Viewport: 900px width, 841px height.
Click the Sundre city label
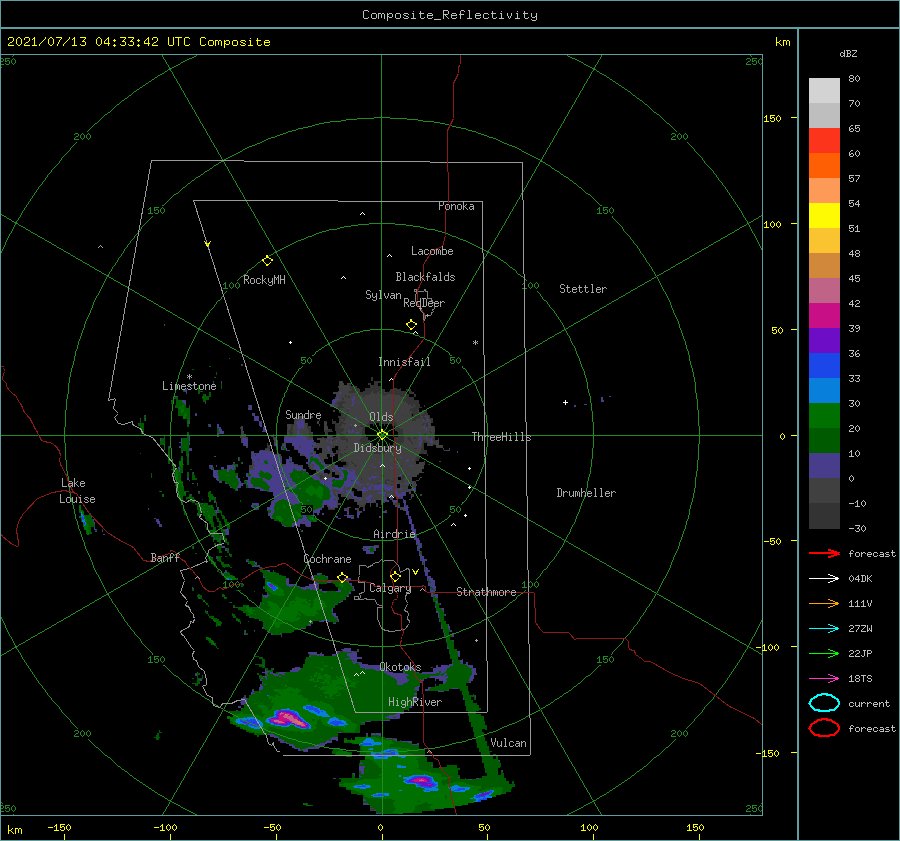coord(303,414)
